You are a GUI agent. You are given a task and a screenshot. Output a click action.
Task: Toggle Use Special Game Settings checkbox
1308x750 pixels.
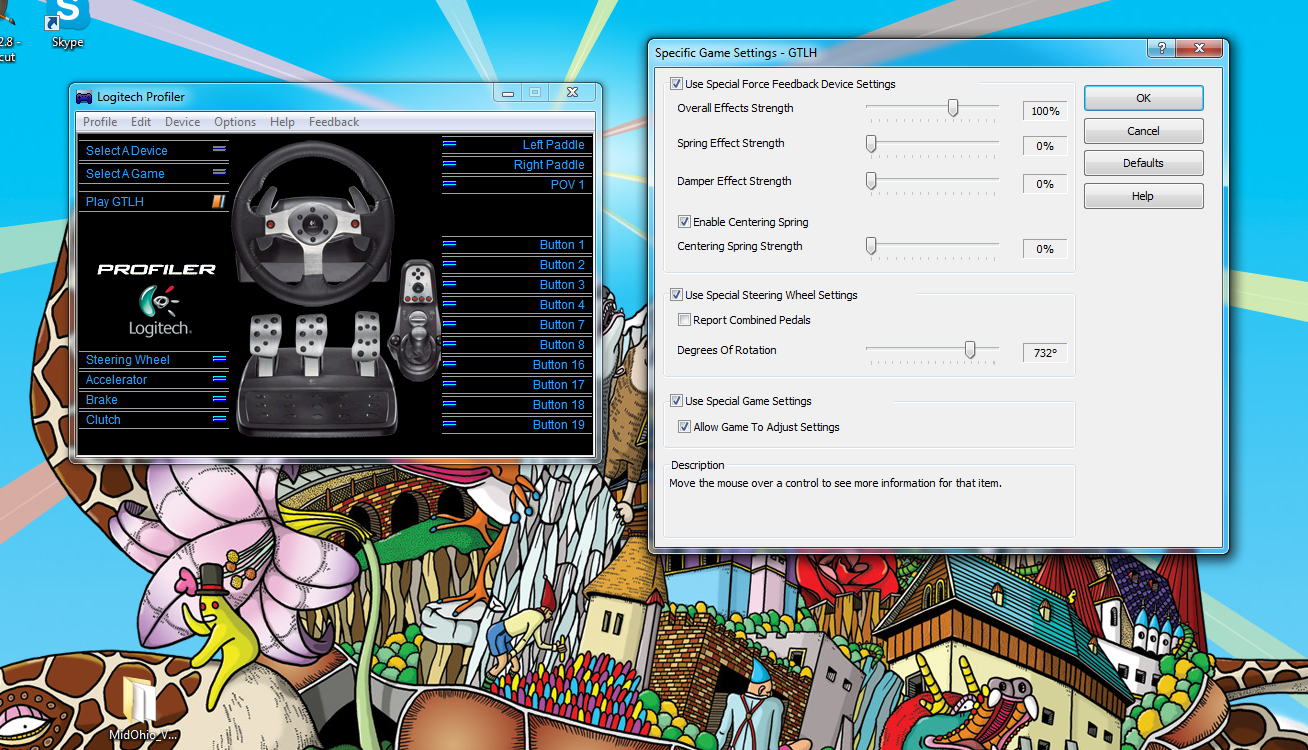pyautogui.click(x=677, y=401)
